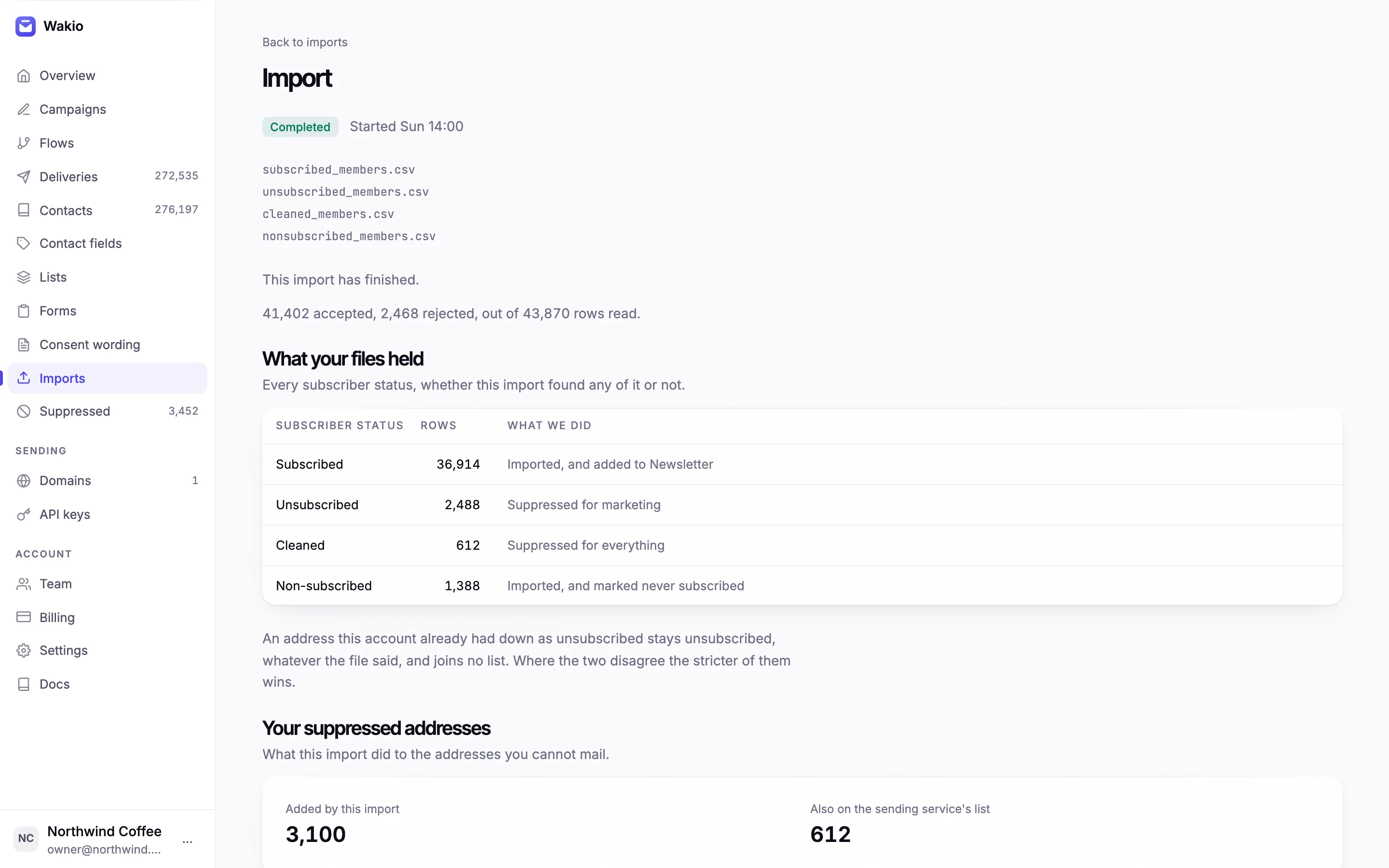Click the Suppressed ban icon

(x=24, y=411)
